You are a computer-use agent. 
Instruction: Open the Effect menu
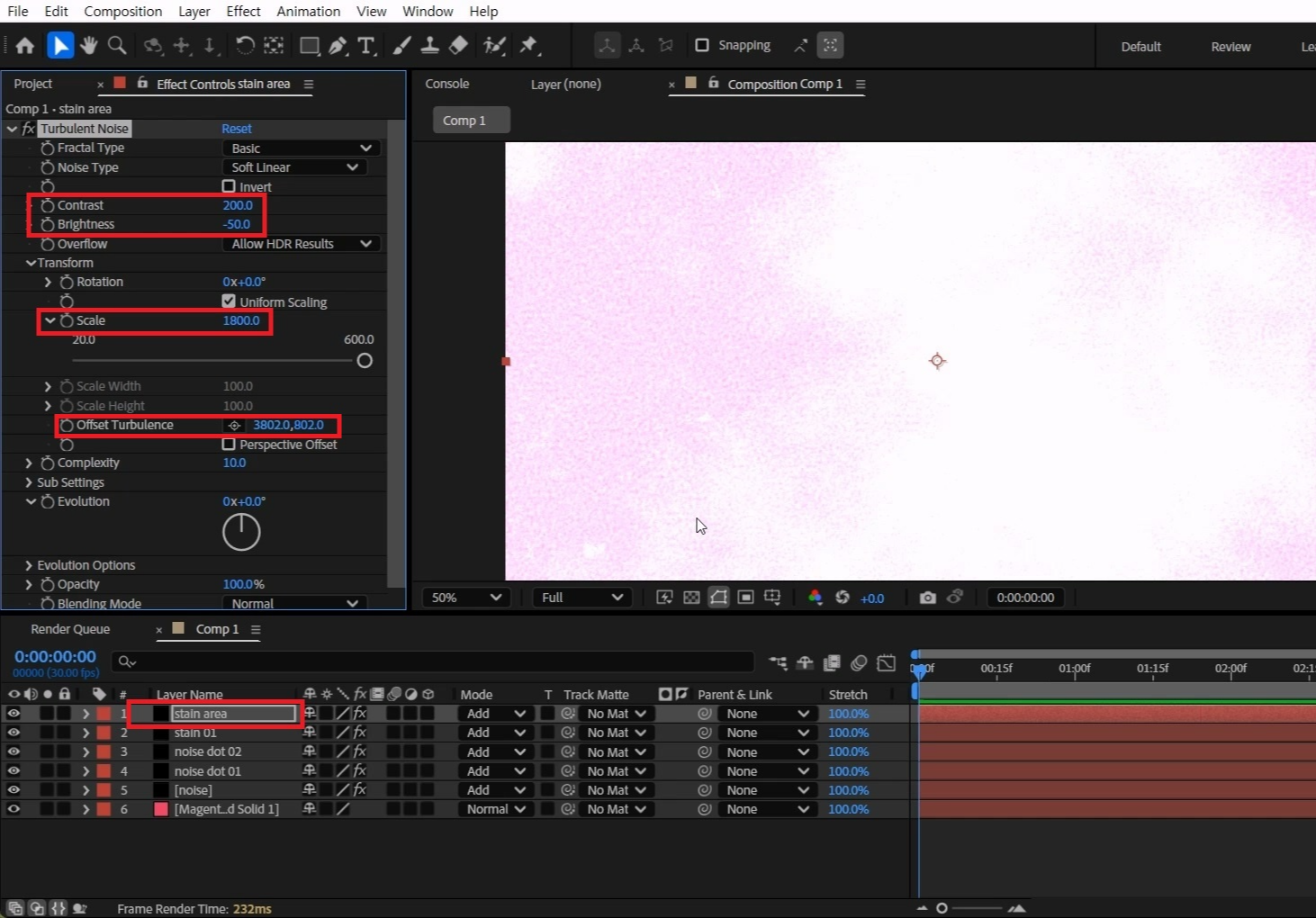[x=243, y=11]
